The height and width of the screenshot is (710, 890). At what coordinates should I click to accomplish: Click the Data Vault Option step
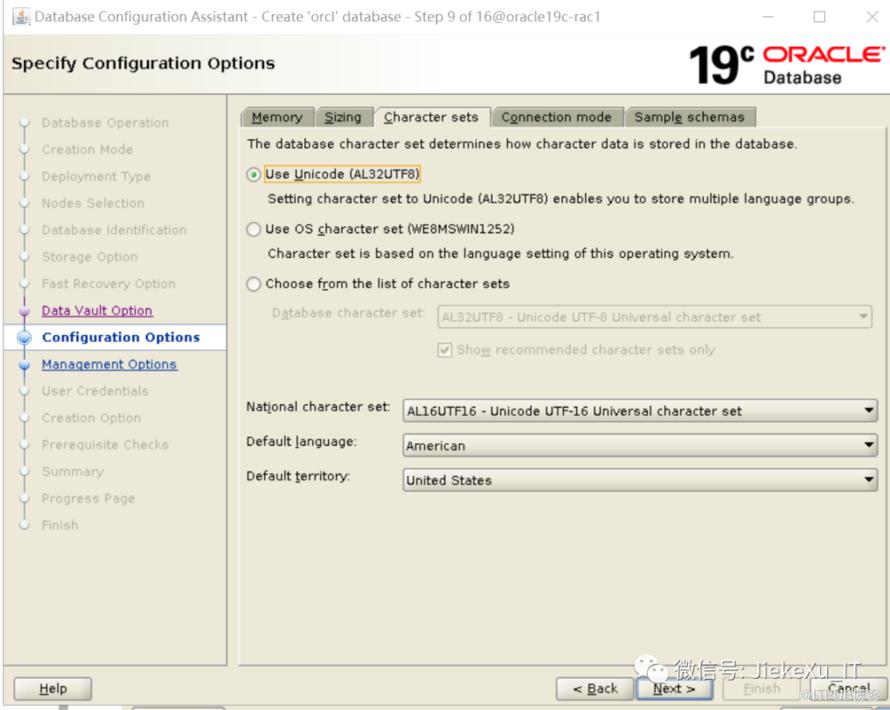(97, 311)
